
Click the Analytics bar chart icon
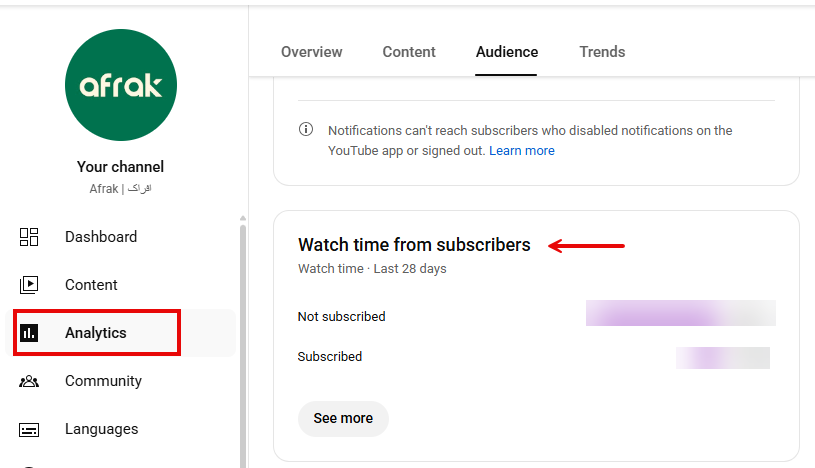(x=29, y=333)
